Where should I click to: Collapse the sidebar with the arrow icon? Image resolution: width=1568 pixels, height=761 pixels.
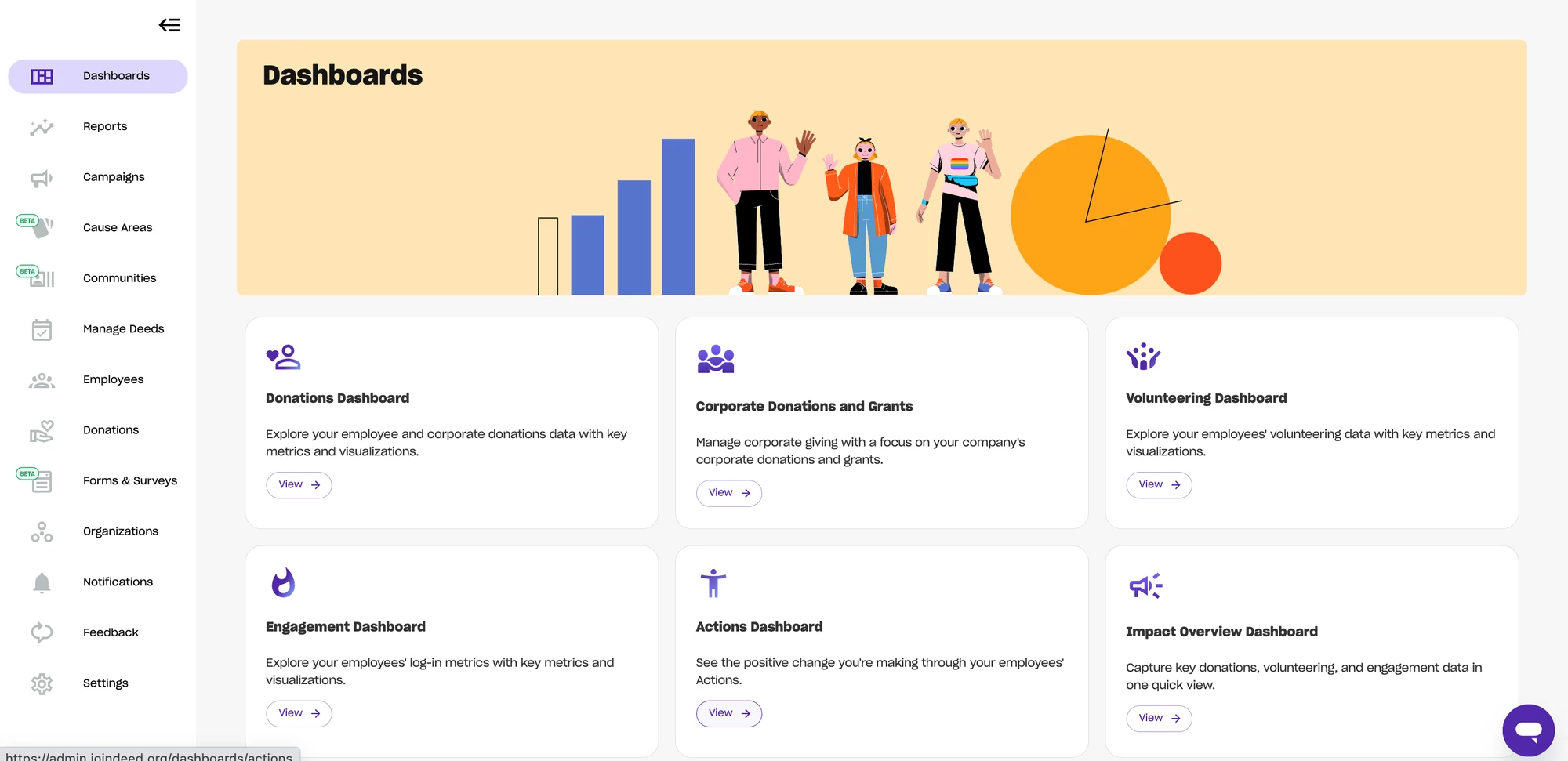click(169, 25)
